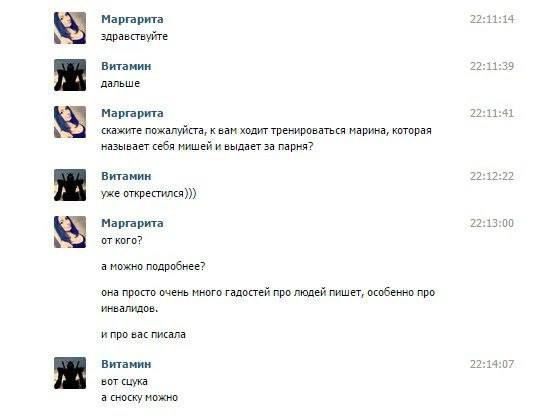
Task: Click Маргарита's avatar beside the здравствуйте message
Action: pyautogui.click(x=70, y=28)
